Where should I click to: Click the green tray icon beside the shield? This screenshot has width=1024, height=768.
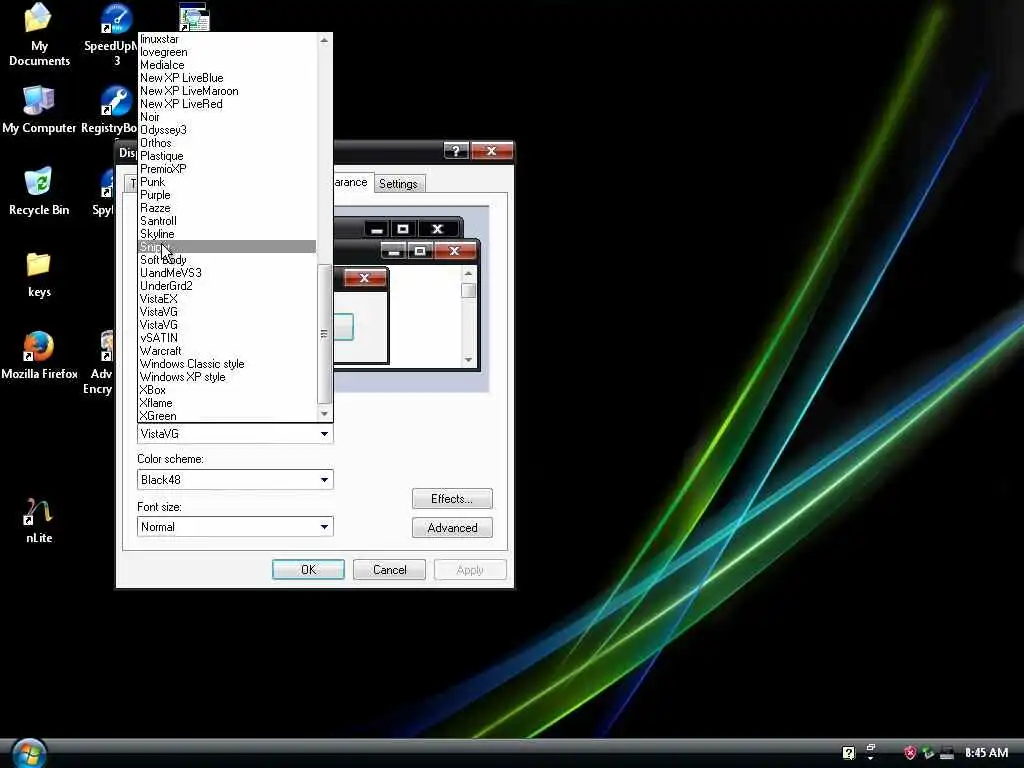click(928, 753)
